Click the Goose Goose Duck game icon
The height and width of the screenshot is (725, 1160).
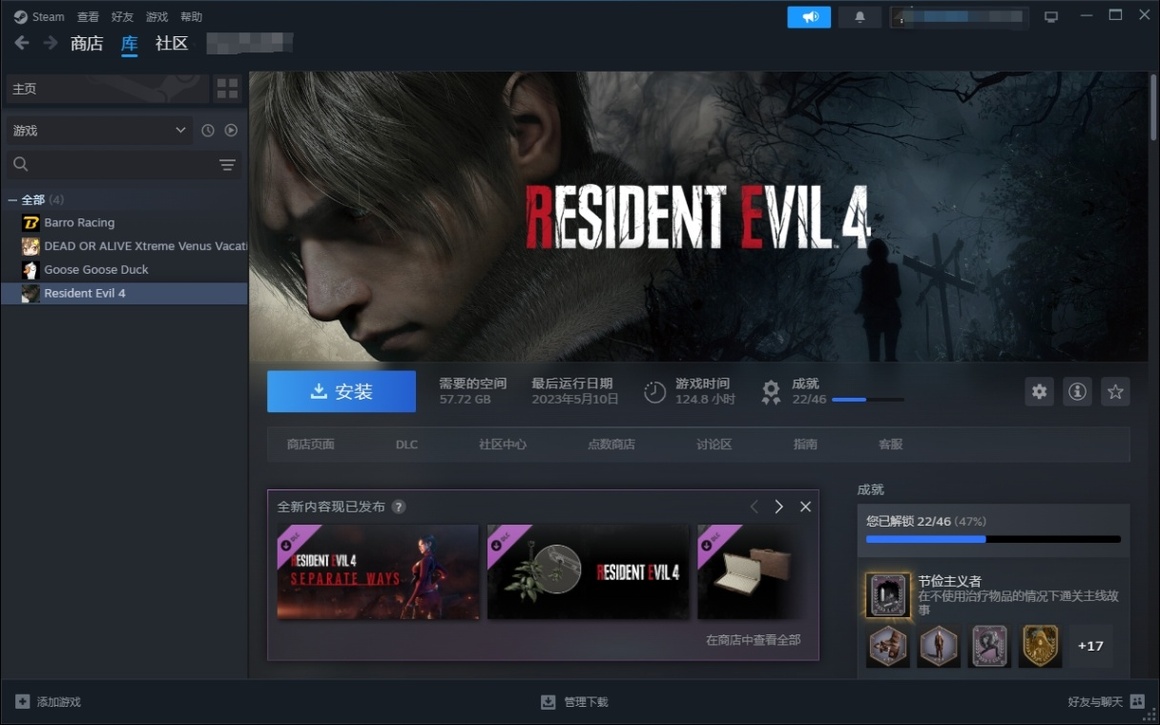30,270
